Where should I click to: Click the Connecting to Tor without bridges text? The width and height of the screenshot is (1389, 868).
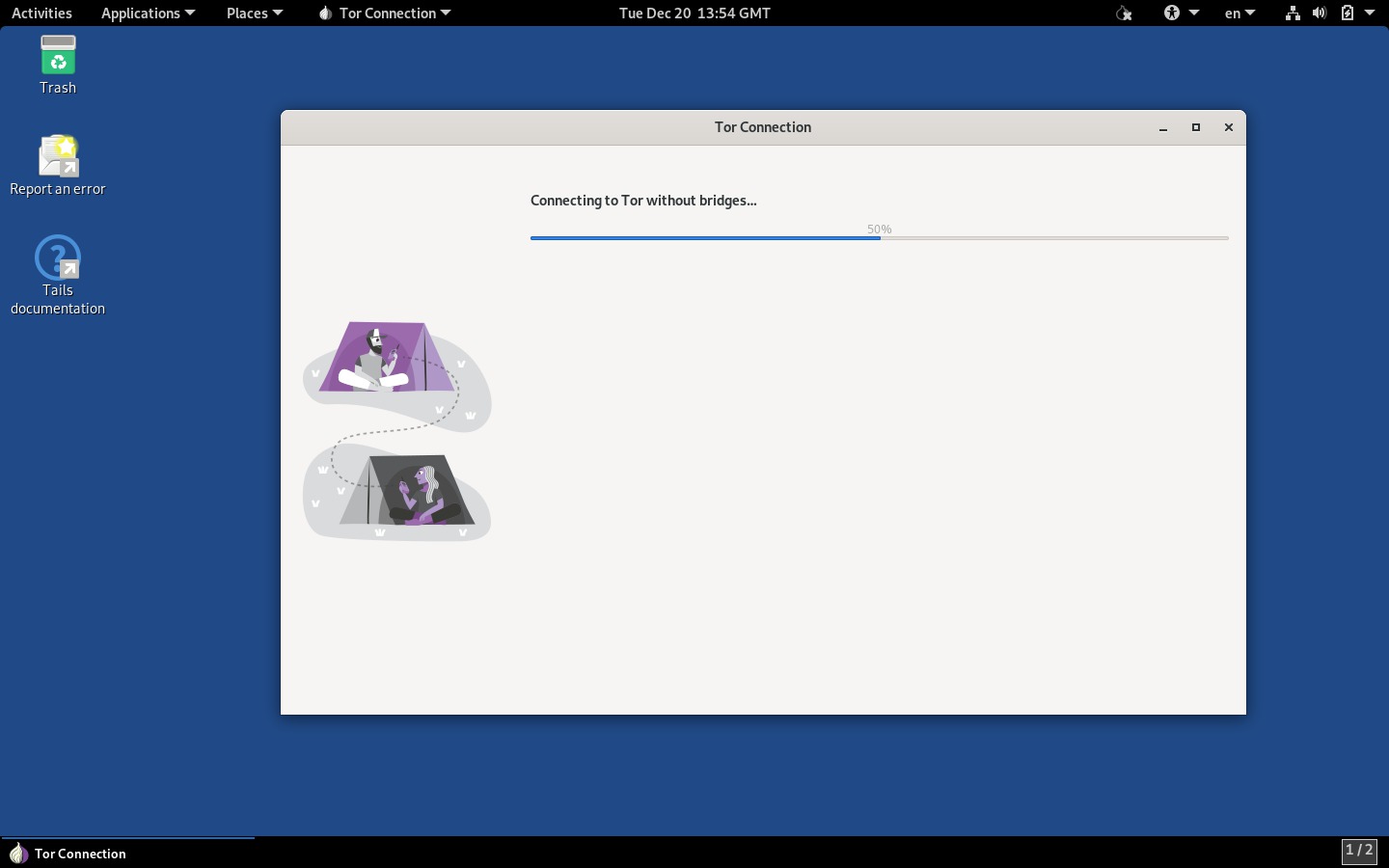click(643, 201)
